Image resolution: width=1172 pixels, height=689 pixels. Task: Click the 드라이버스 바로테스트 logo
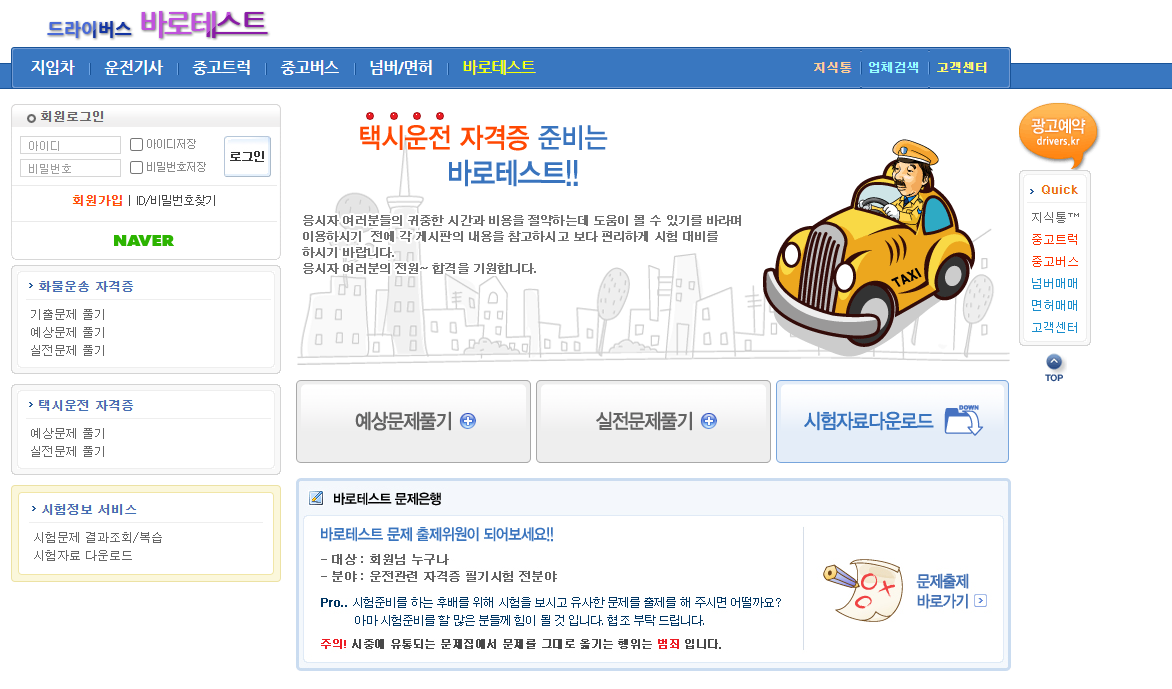(x=157, y=25)
